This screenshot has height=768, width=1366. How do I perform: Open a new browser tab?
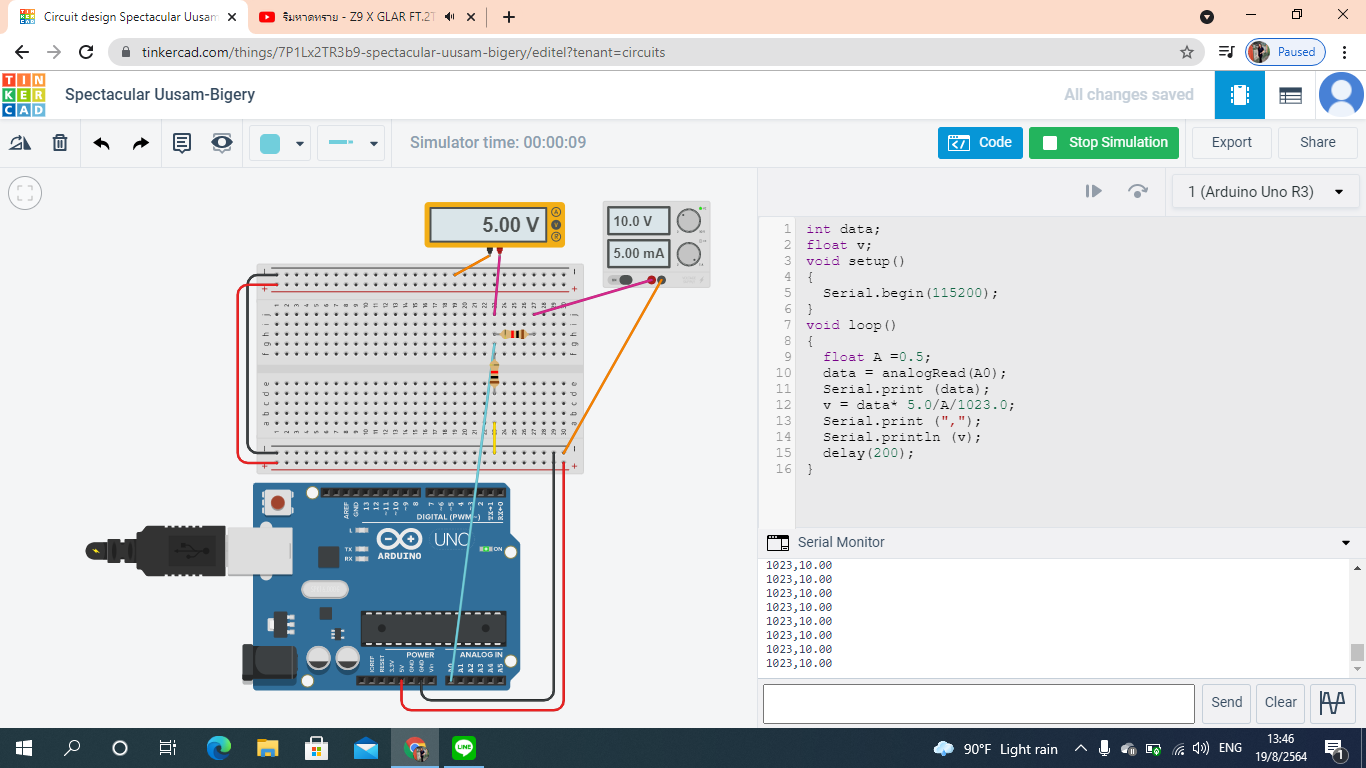[x=509, y=17]
